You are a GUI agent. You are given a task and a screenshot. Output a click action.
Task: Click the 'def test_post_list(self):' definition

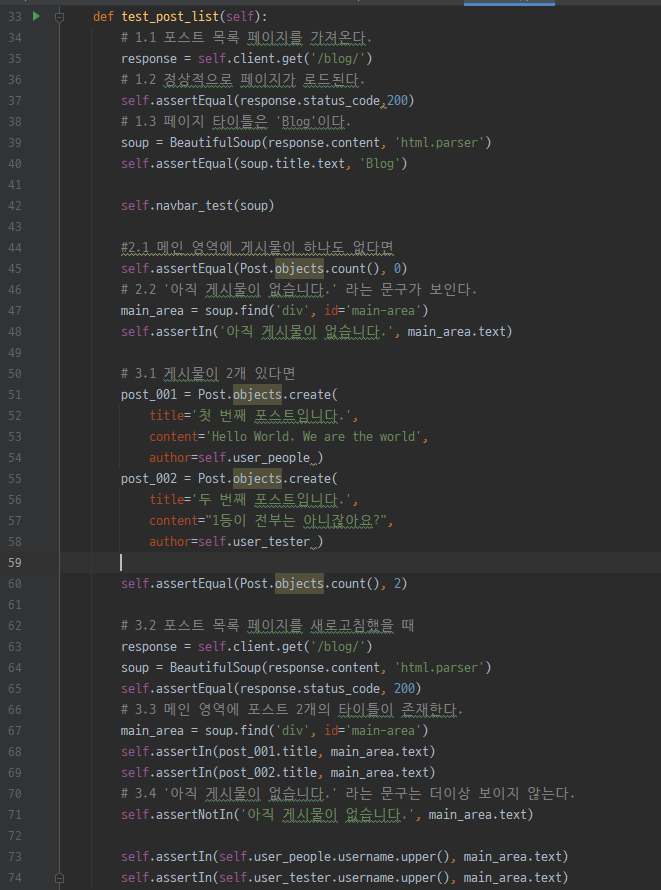tap(180, 17)
